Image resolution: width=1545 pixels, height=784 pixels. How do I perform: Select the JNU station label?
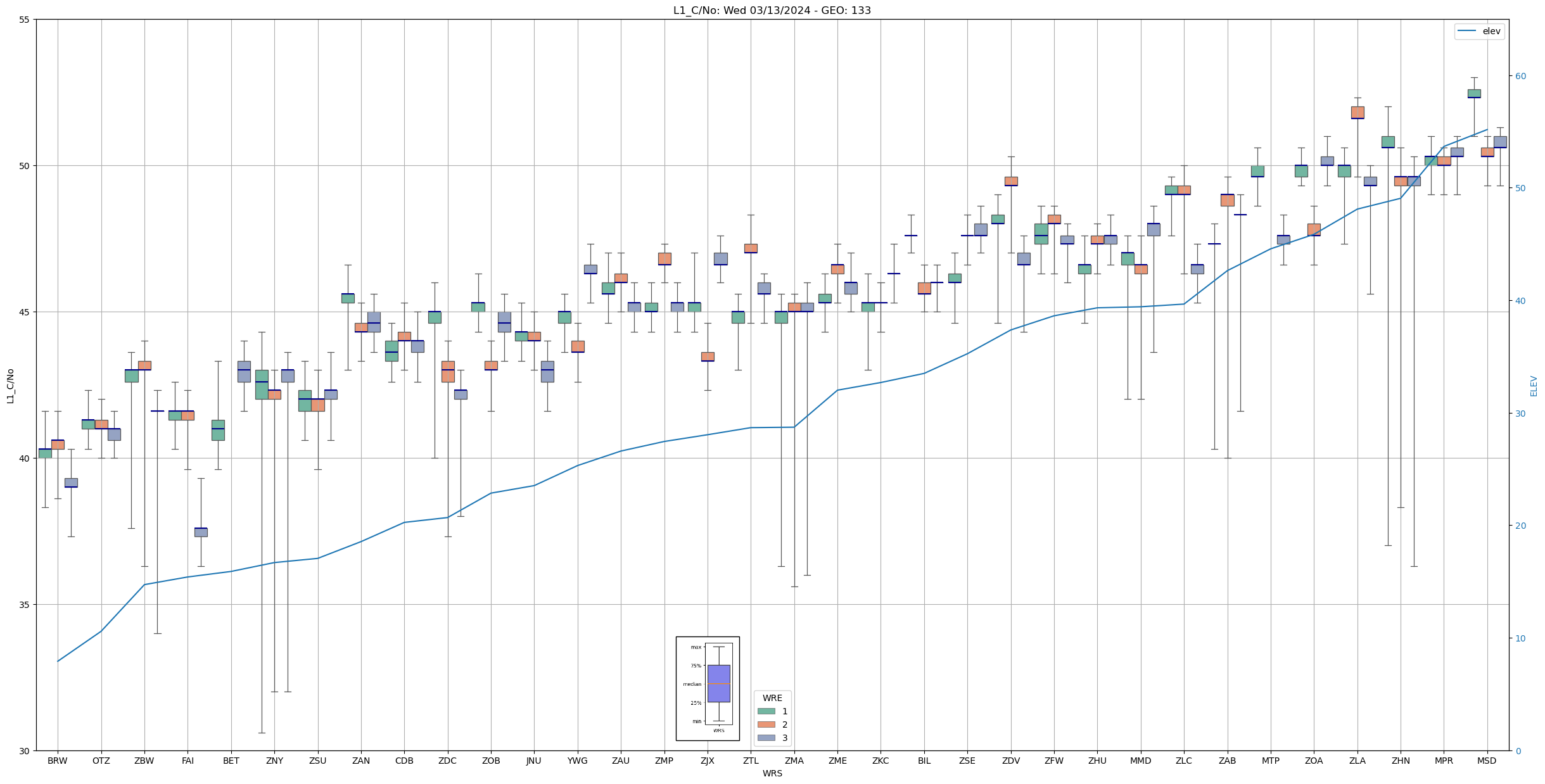tap(534, 761)
